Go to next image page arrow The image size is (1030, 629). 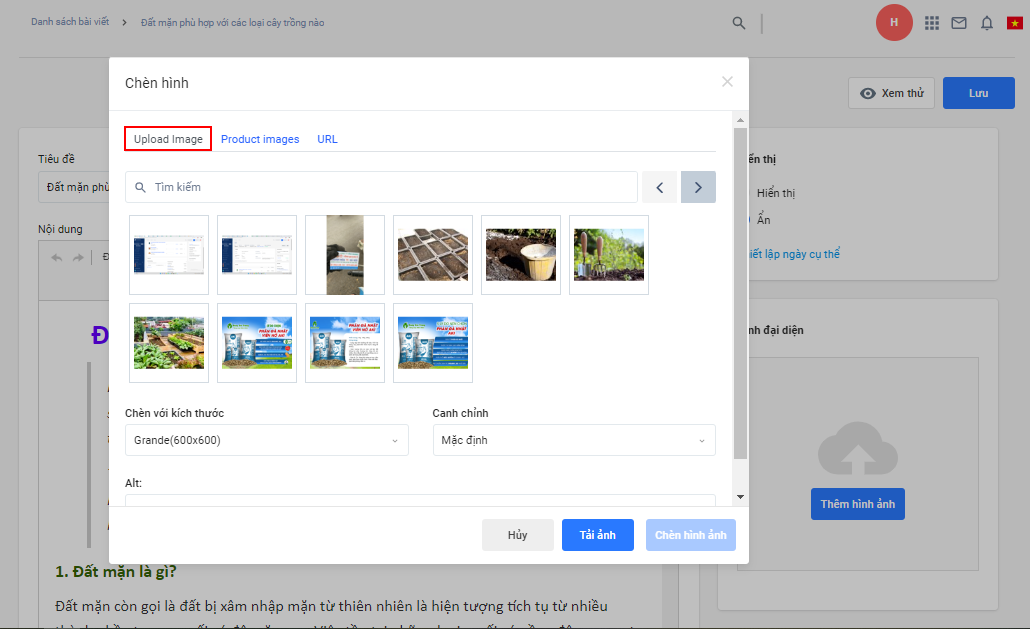[x=698, y=187]
